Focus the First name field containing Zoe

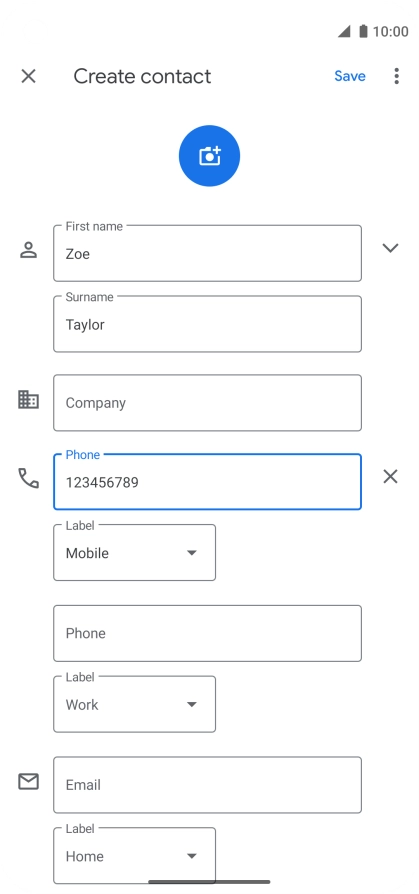click(x=208, y=253)
